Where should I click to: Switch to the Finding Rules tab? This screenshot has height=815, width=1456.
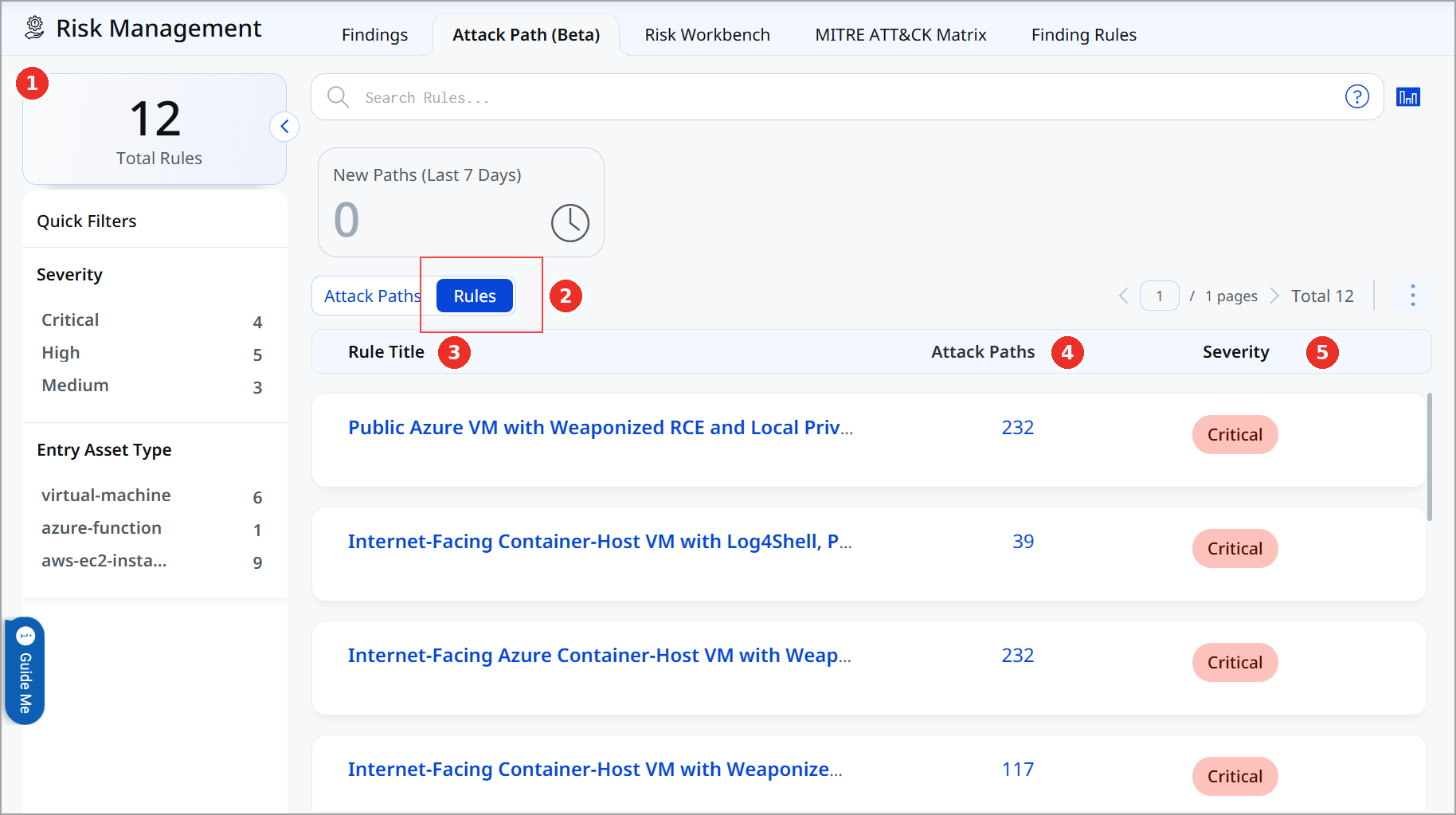pyautogui.click(x=1083, y=35)
